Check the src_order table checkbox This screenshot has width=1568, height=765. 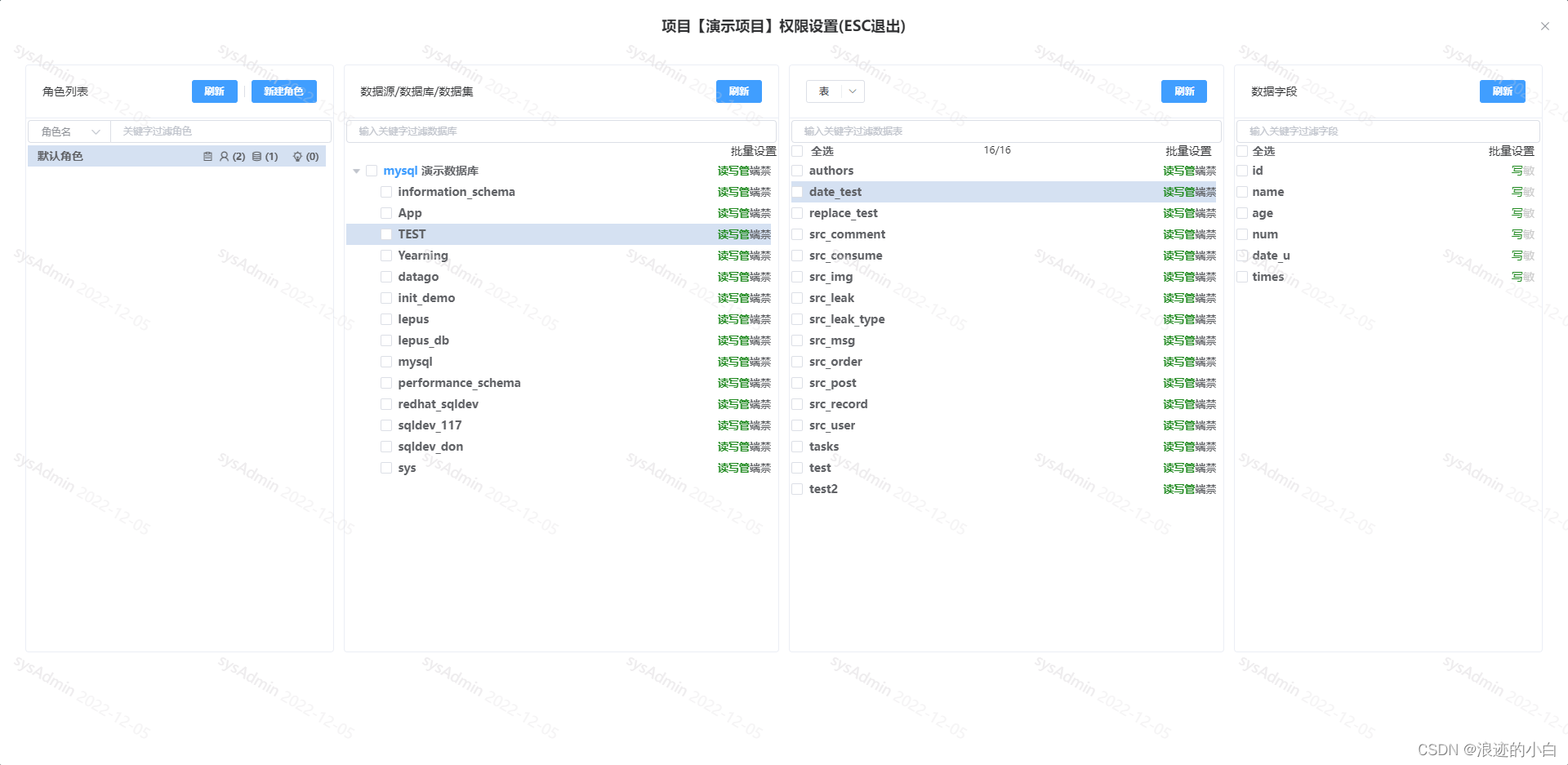coord(797,362)
